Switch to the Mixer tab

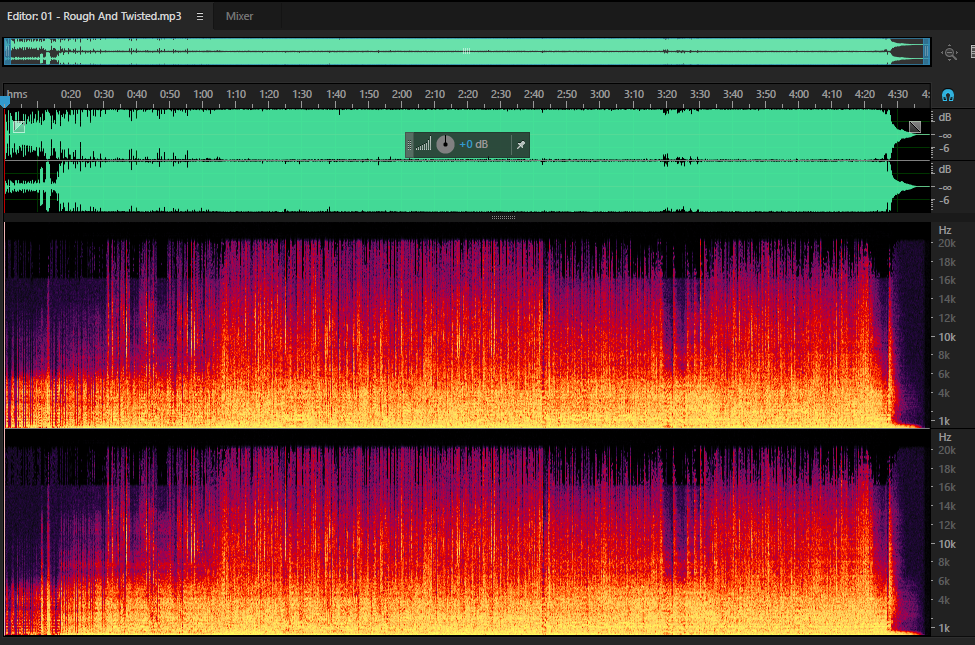(239, 16)
